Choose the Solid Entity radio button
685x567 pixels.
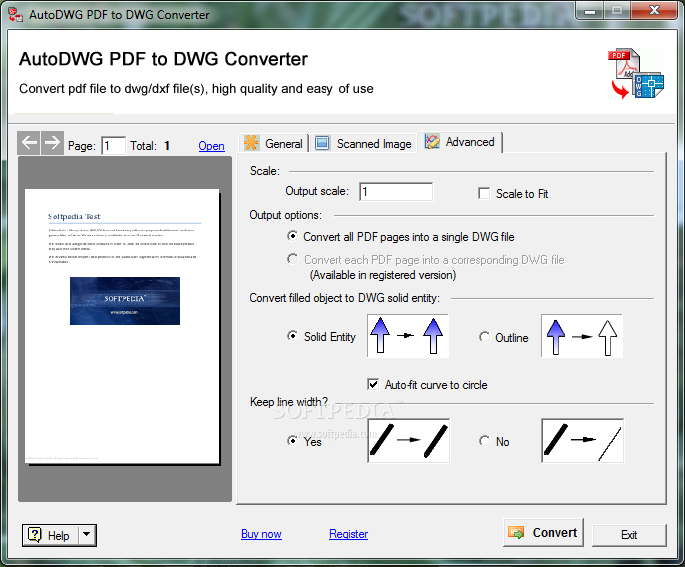click(x=292, y=336)
